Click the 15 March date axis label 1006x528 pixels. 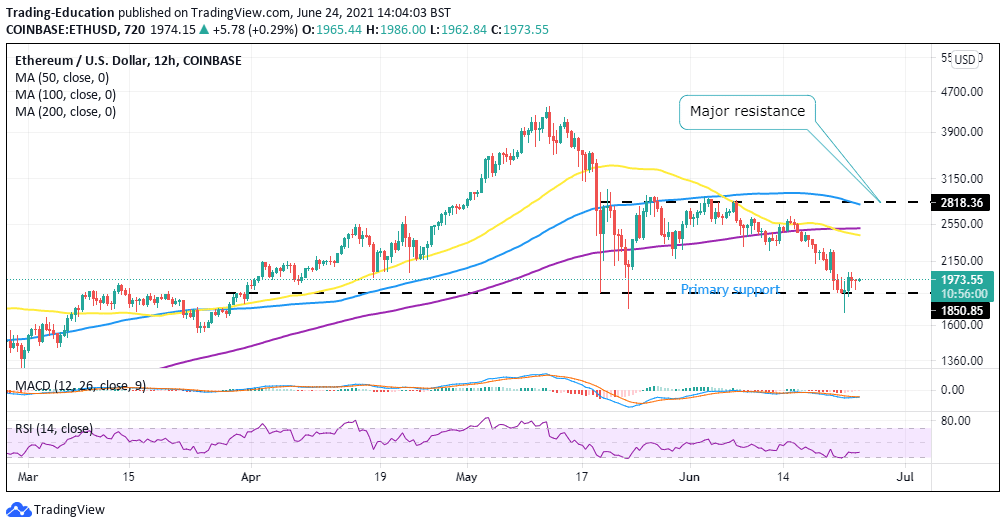pos(128,477)
